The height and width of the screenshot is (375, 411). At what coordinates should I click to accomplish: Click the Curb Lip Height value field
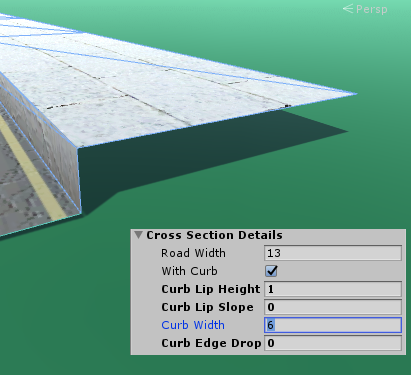coord(333,289)
